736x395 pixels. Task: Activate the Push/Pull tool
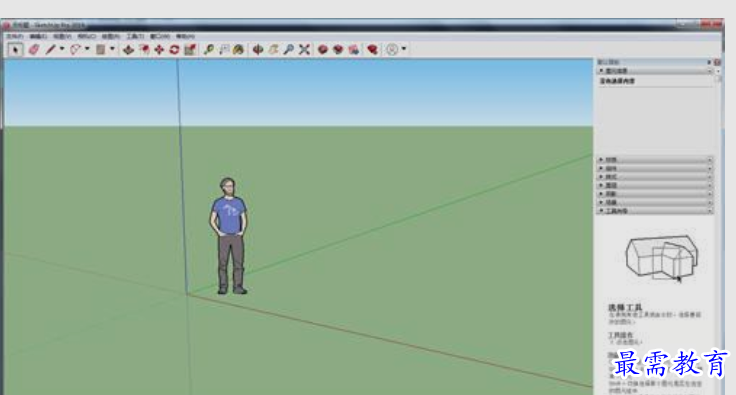(128, 49)
